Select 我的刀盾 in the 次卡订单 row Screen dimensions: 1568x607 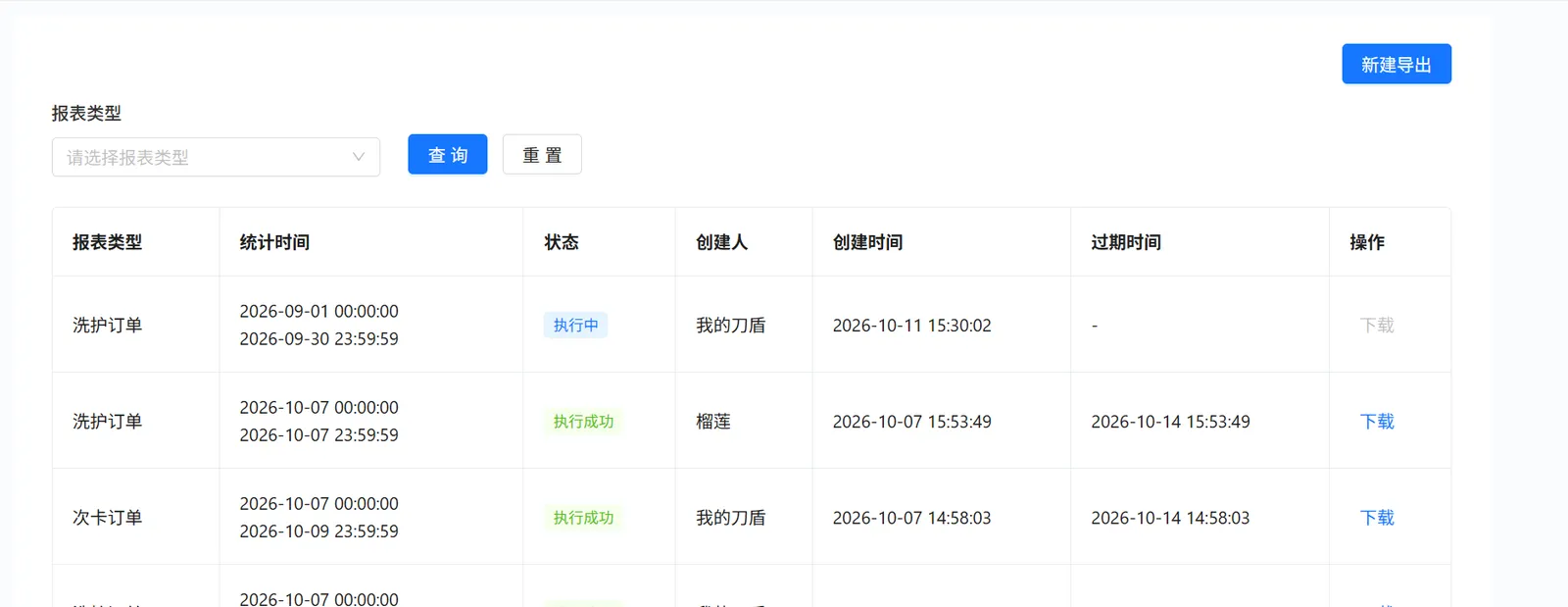[731, 518]
